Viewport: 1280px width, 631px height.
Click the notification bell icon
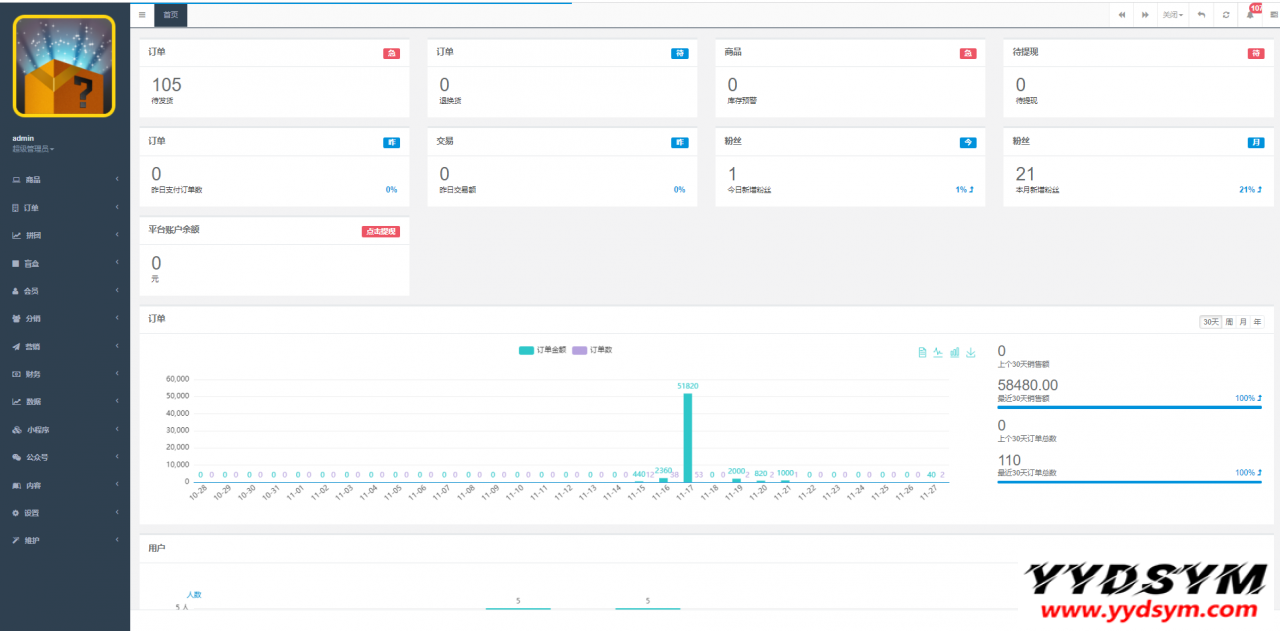pos(1250,15)
